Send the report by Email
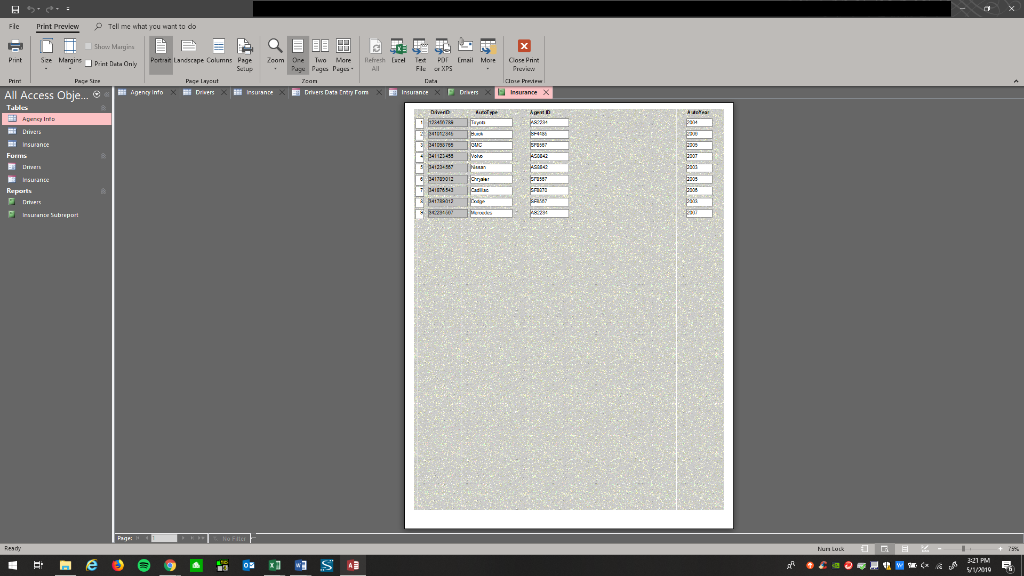The width and height of the screenshot is (1024, 576). [465, 52]
